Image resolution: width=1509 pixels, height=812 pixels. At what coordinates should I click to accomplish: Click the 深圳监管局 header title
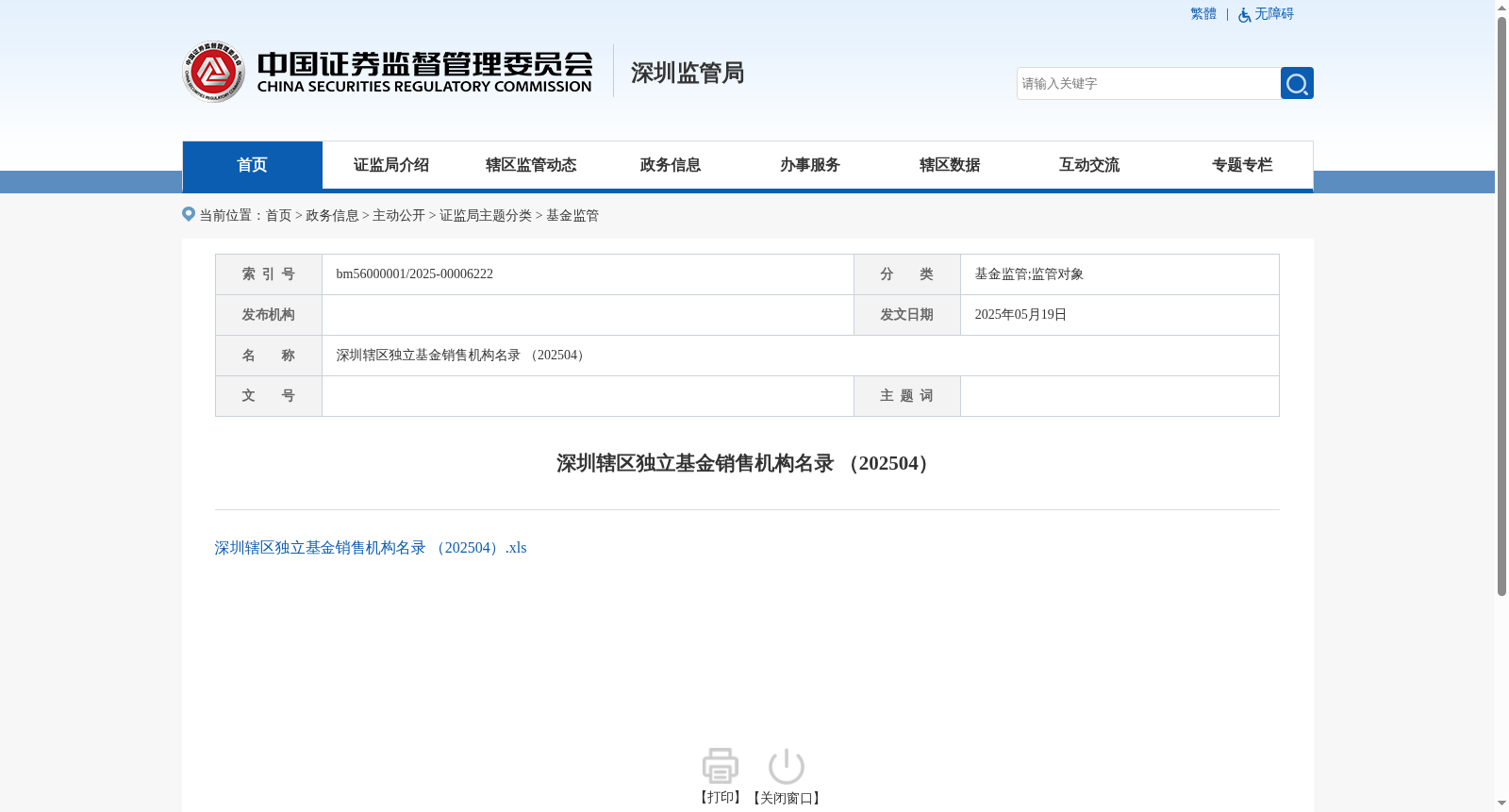688,73
